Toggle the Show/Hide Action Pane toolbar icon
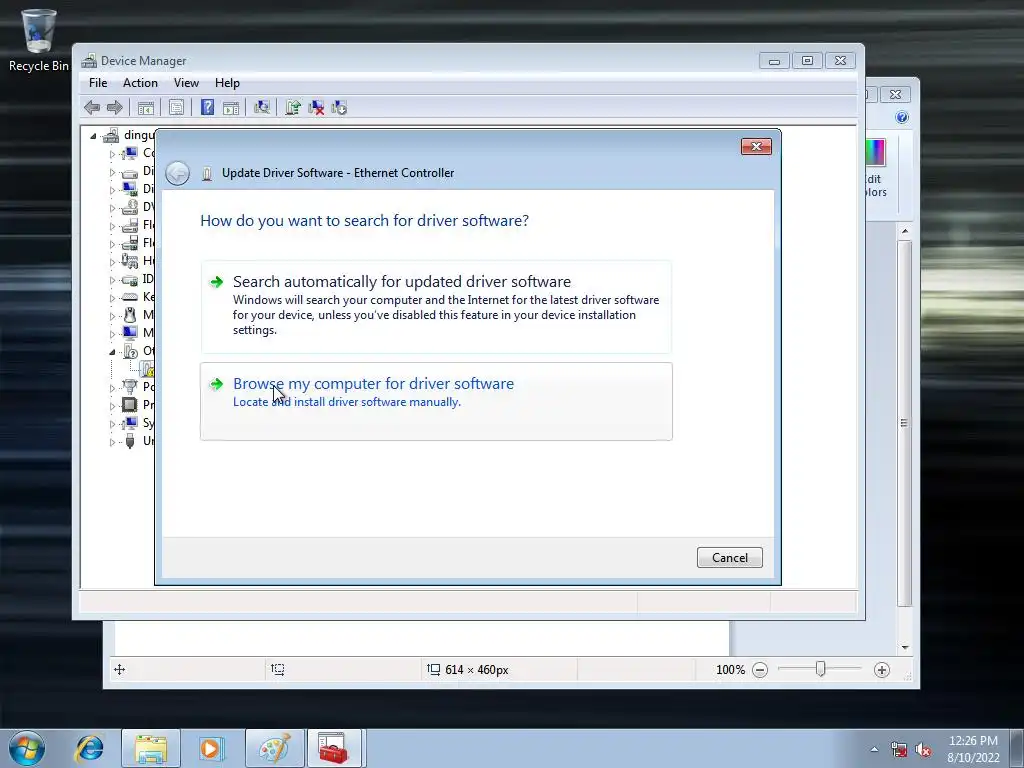The width and height of the screenshot is (1024, 768). coord(231,108)
